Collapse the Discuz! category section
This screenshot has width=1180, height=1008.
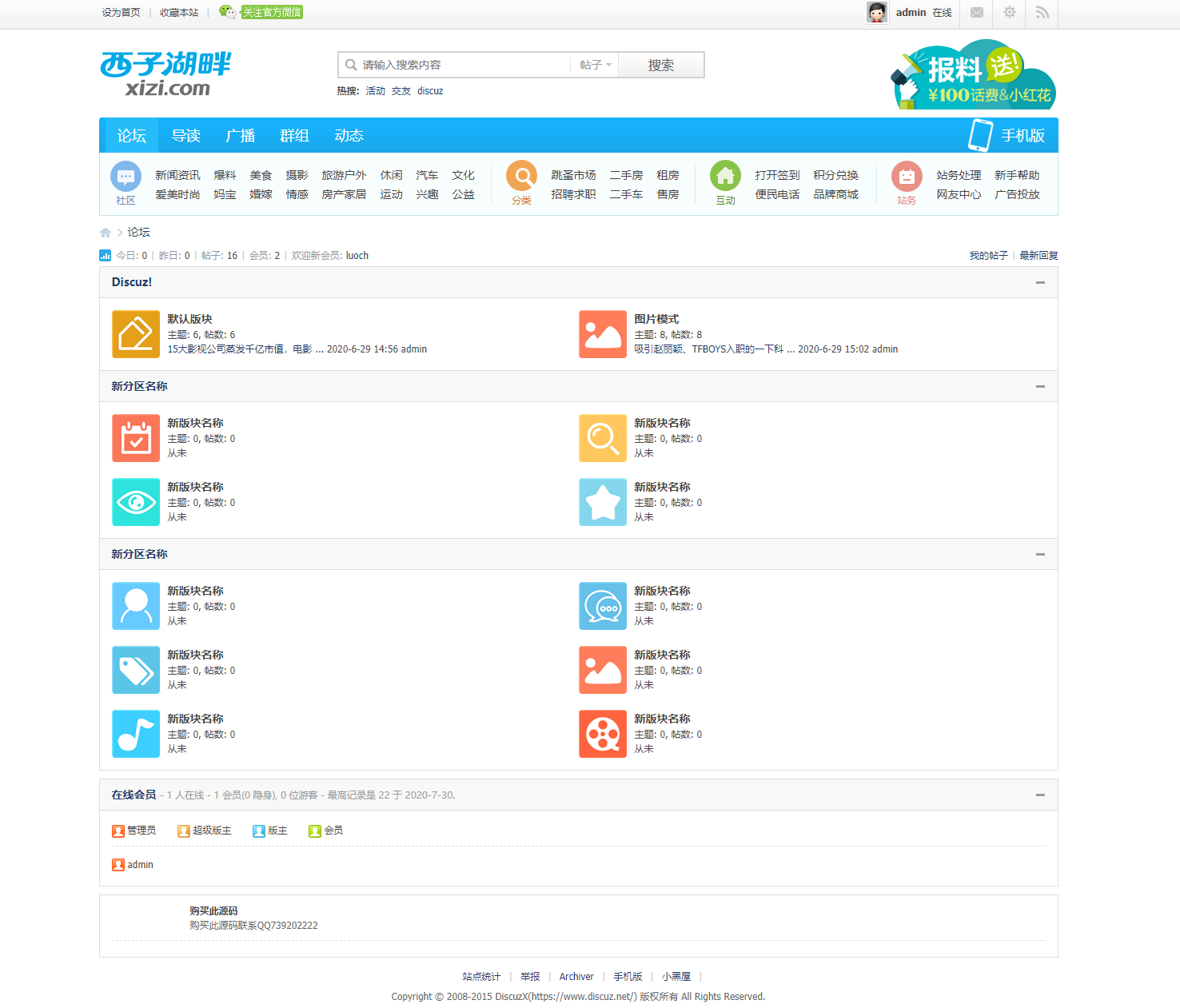pos(1040,282)
